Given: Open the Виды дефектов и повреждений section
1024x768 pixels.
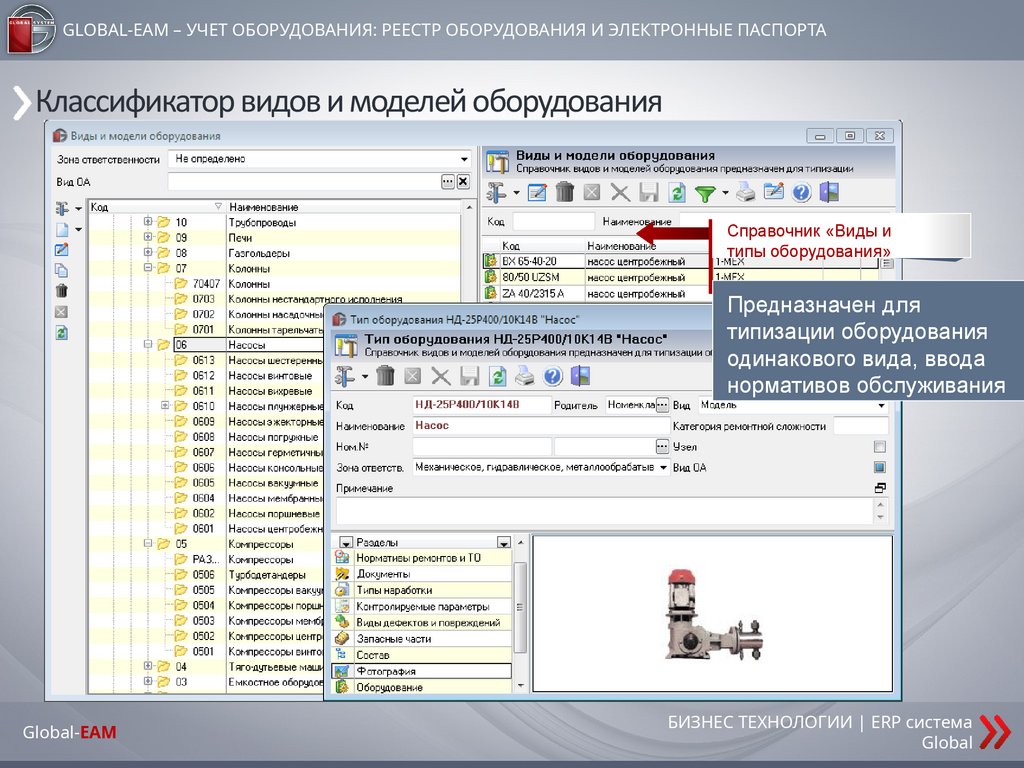Looking at the screenshot, I should tap(422, 623).
